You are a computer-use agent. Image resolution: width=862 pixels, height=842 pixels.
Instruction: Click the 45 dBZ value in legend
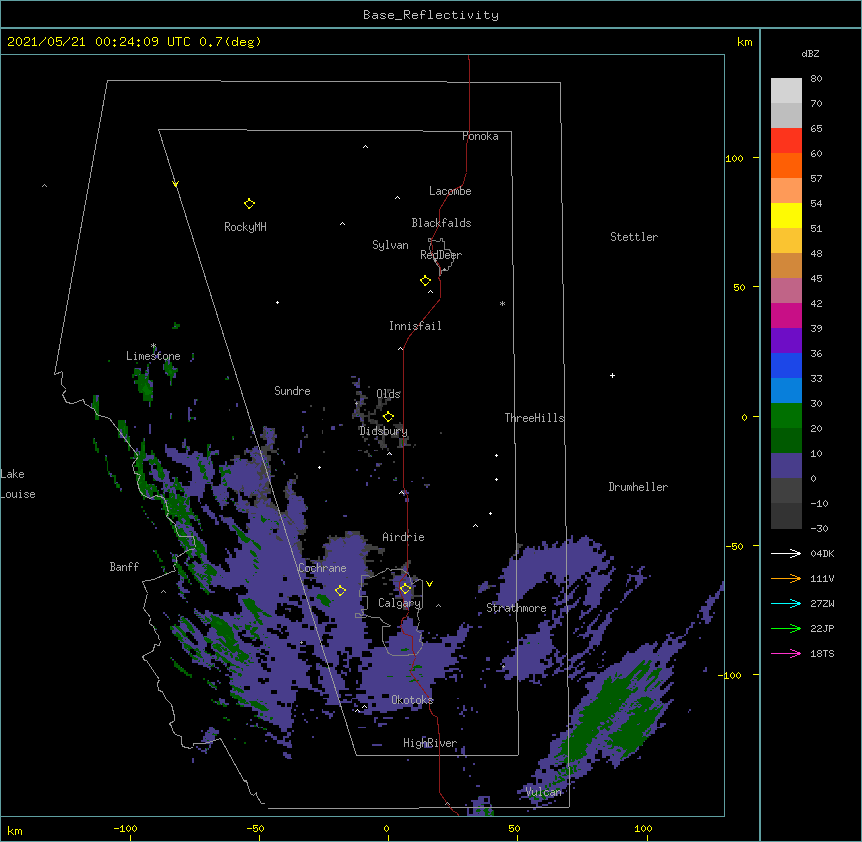(816, 279)
